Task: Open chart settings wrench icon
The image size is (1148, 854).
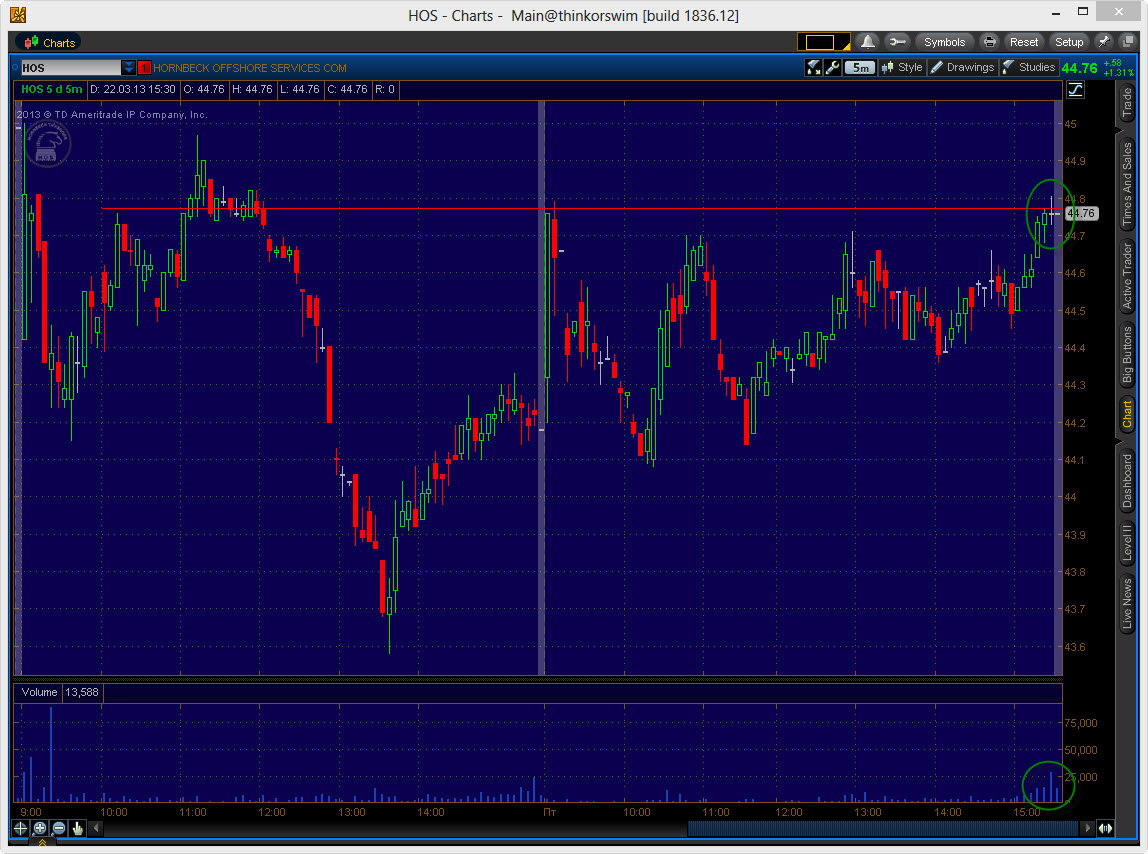Action: click(x=832, y=67)
